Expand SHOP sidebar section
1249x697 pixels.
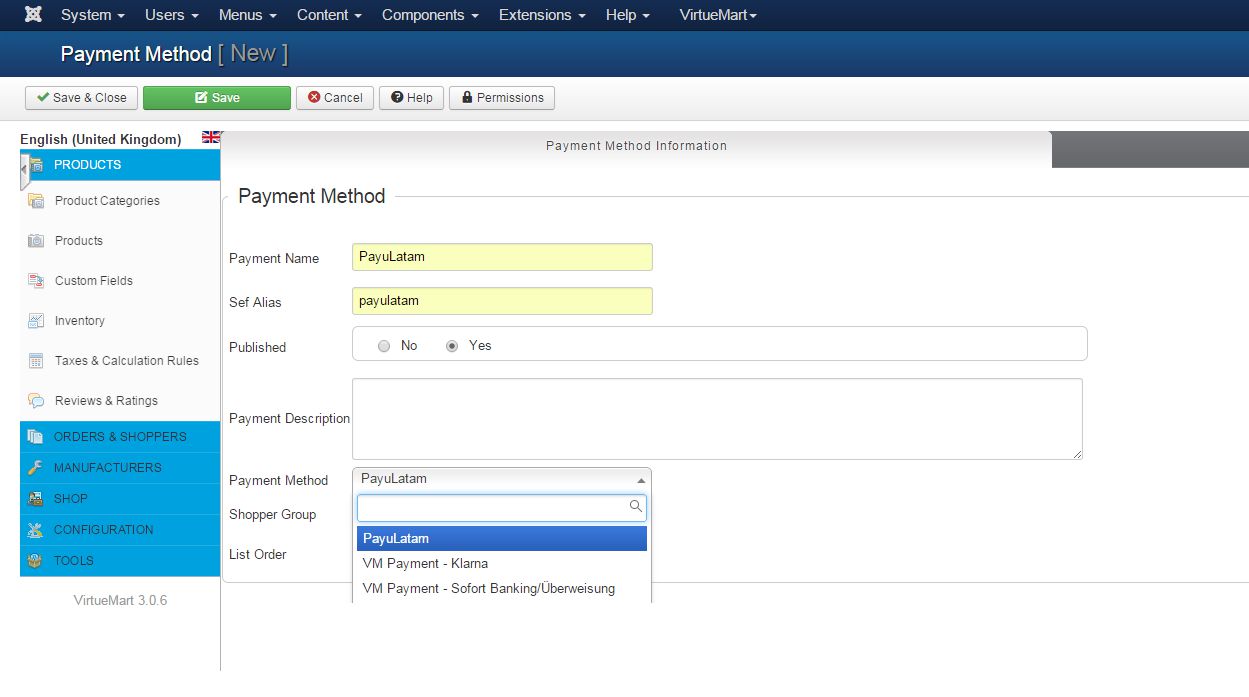pos(120,499)
